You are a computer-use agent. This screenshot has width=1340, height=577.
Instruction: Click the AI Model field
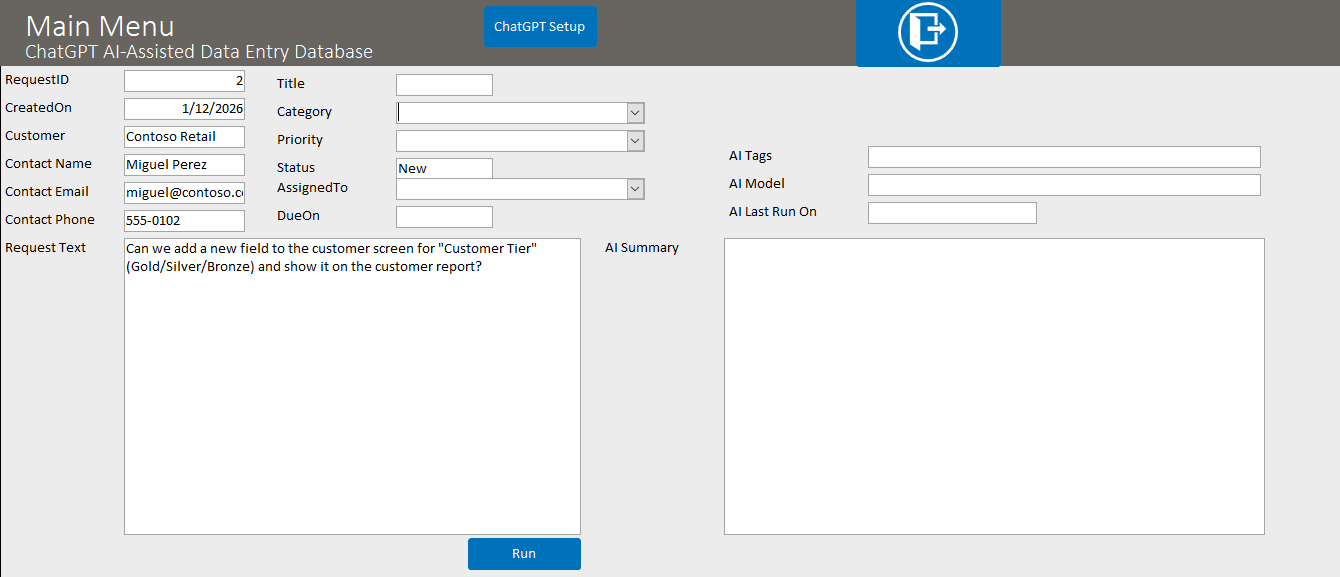1064,185
